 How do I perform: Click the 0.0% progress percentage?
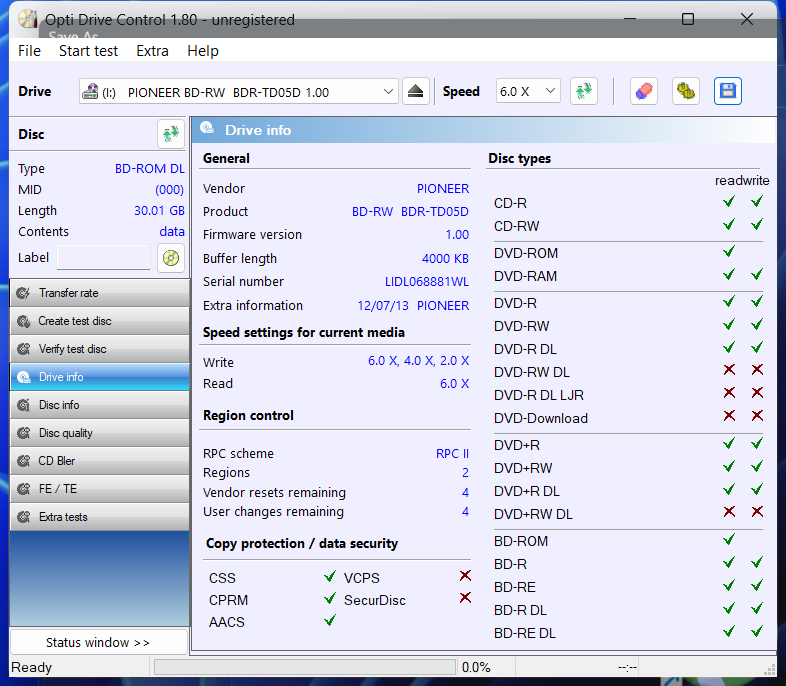click(476, 667)
